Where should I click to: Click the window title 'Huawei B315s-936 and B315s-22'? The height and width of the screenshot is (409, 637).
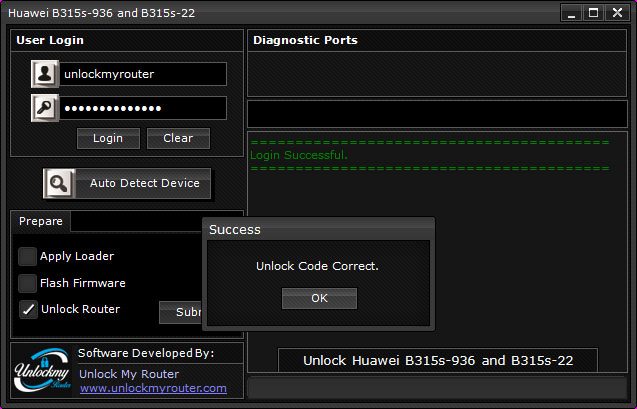(x=102, y=13)
